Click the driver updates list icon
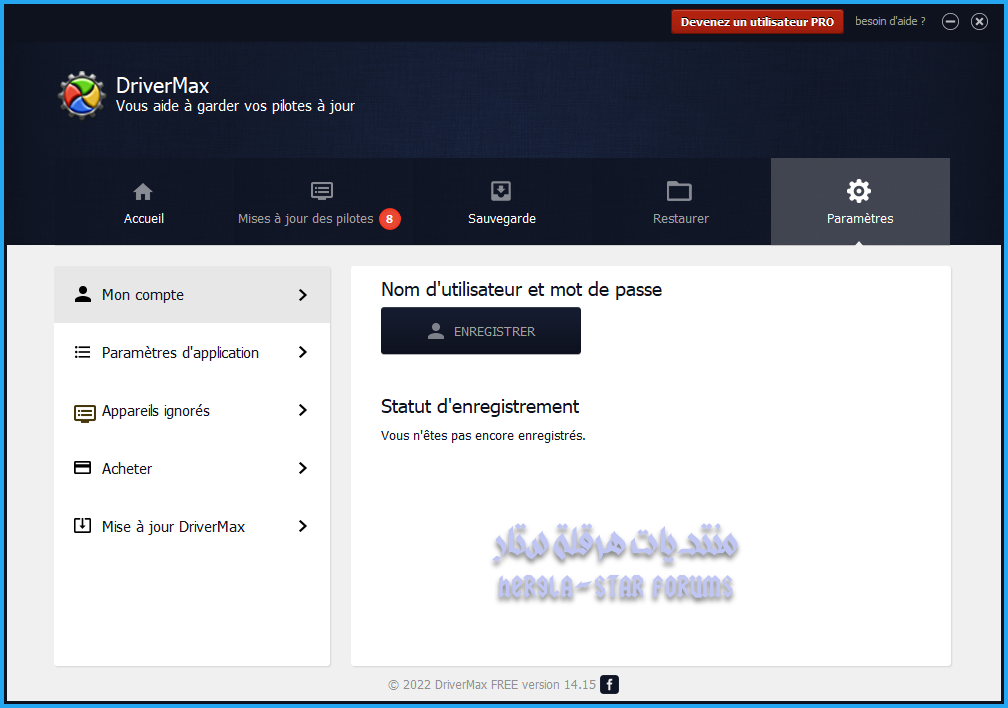Viewport: 1008px width, 708px height. coord(321,191)
